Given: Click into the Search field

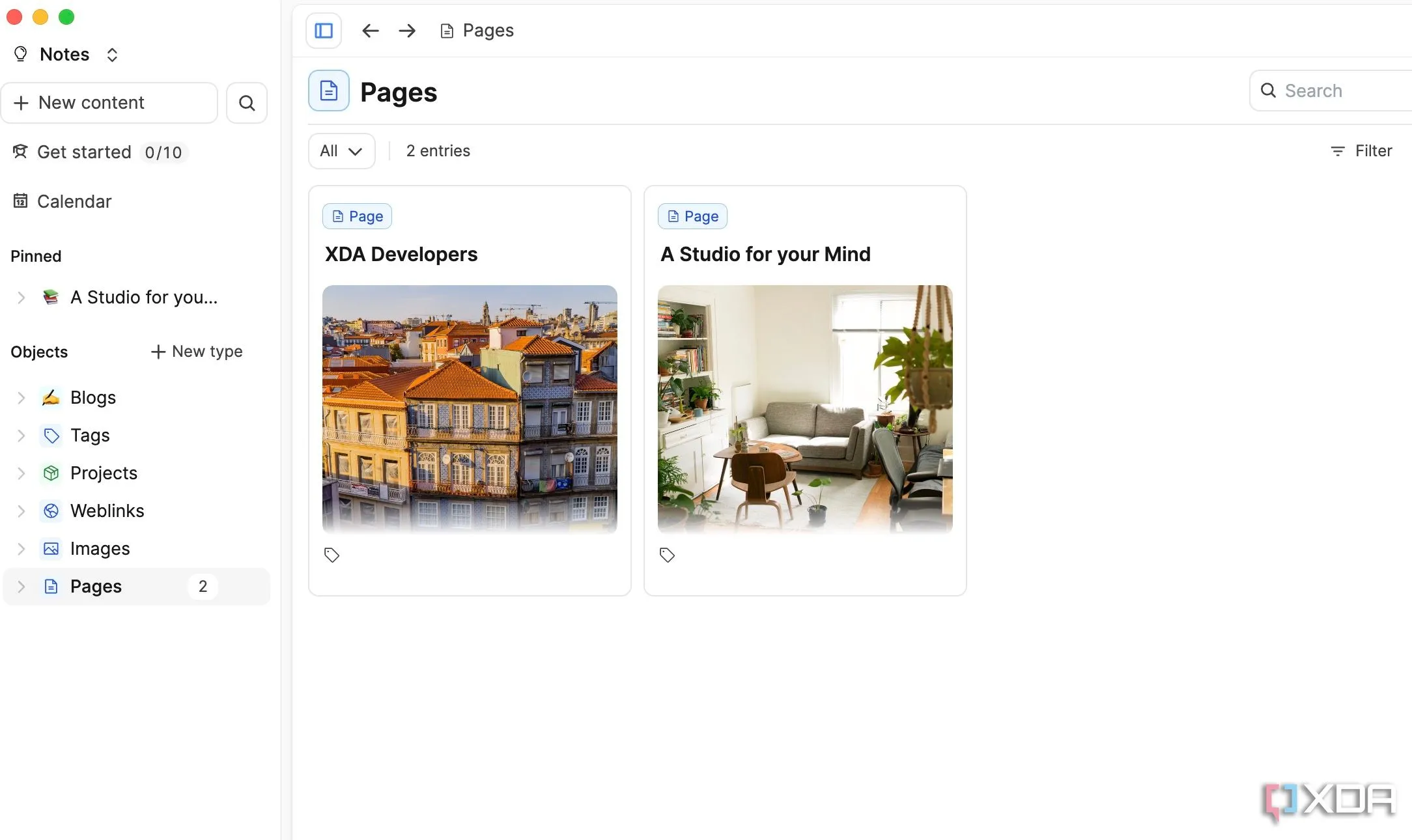Looking at the screenshot, I should (x=1331, y=91).
